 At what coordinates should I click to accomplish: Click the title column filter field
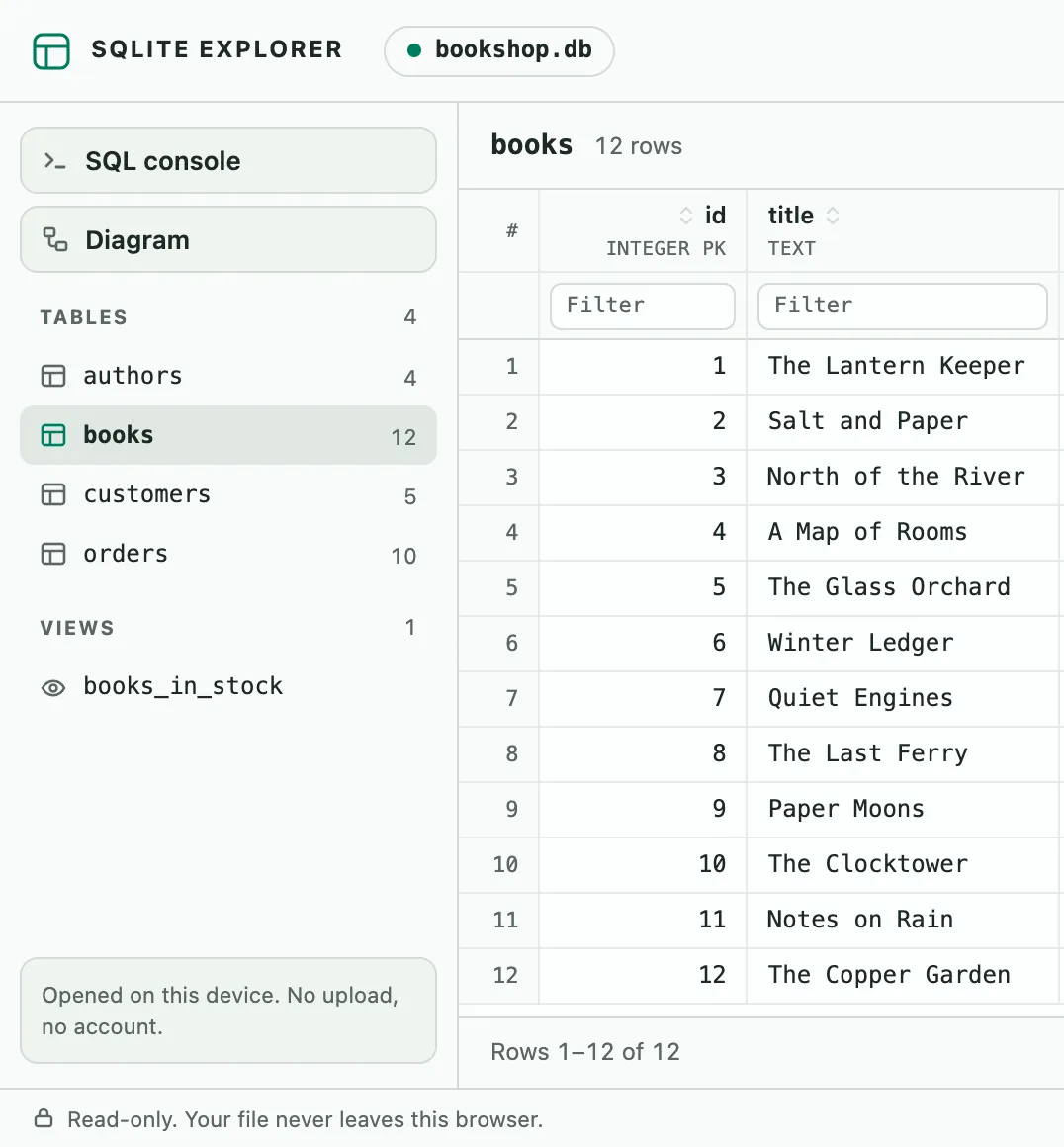(x=902, y=306)
